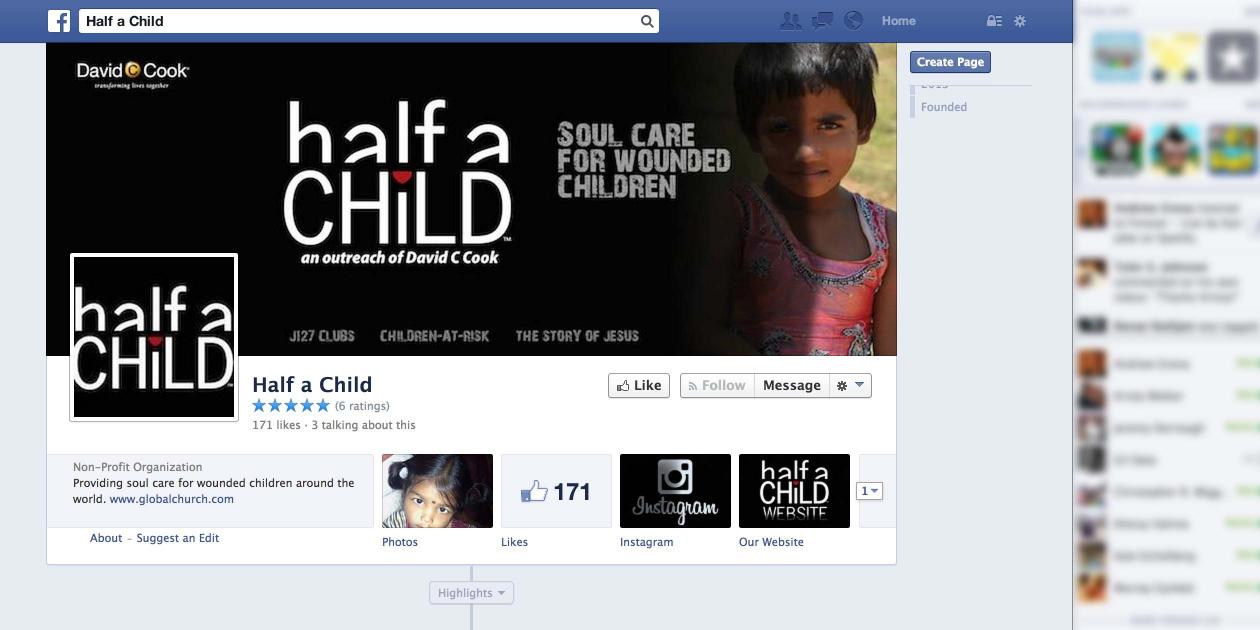
Task: Open the notifications globe icon
Action: 853,21
